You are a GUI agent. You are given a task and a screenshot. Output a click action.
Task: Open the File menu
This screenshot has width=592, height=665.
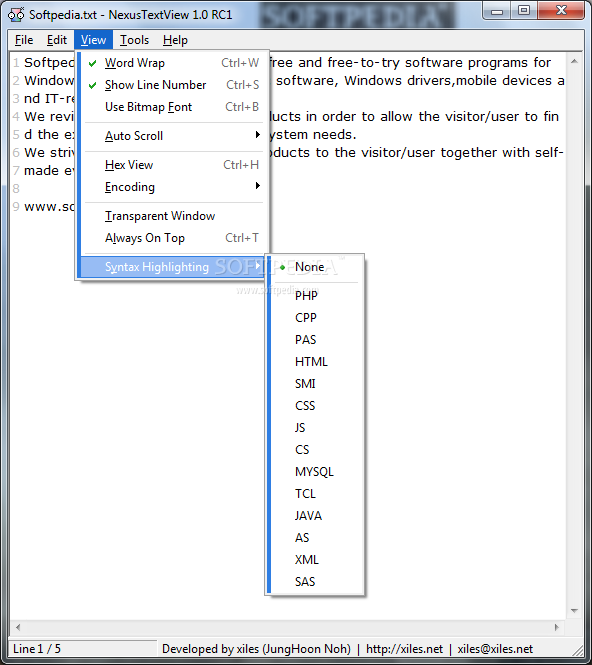(24, 40)
